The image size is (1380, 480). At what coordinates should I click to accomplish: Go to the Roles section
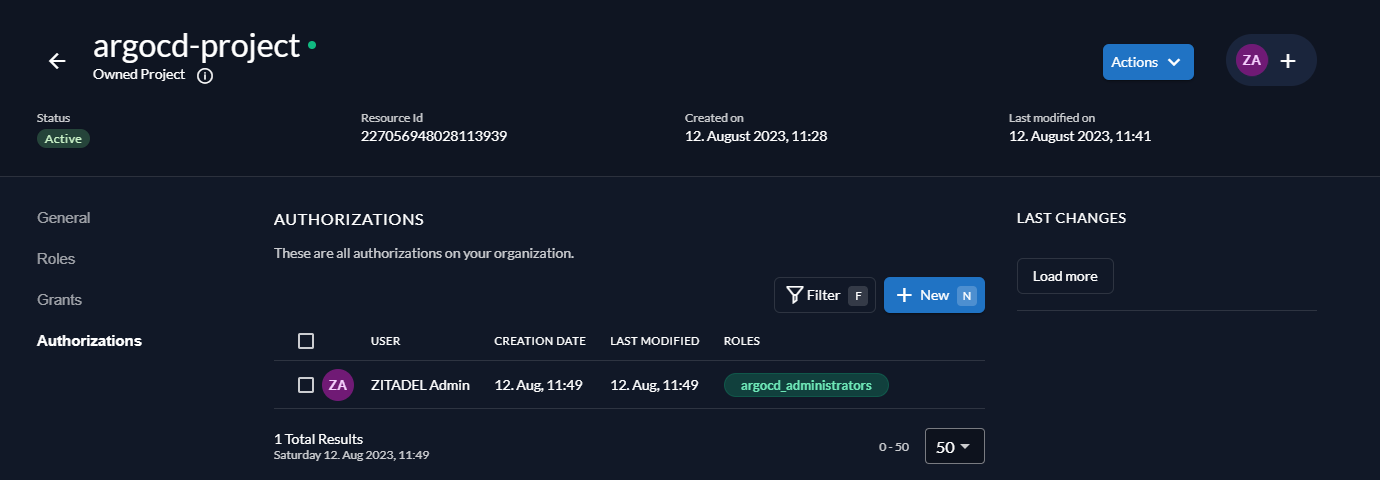click(x=56, y=259)
